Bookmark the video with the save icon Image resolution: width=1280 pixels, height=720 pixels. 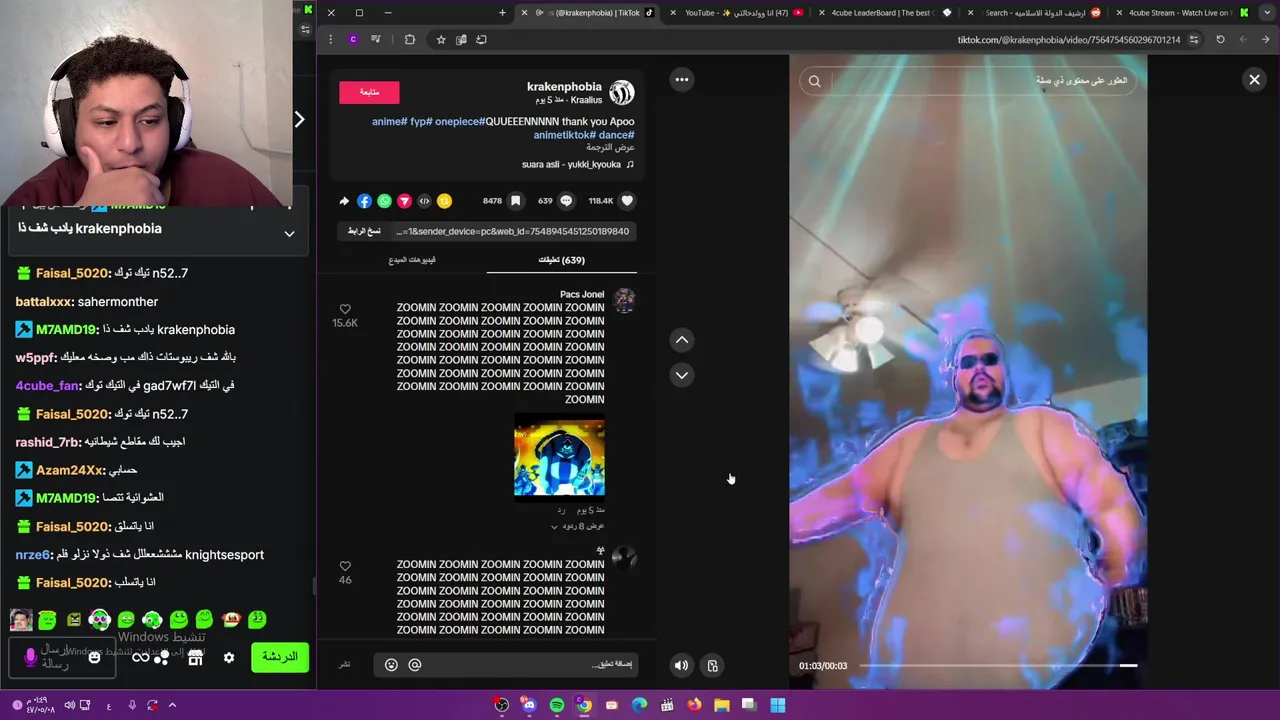516,201
